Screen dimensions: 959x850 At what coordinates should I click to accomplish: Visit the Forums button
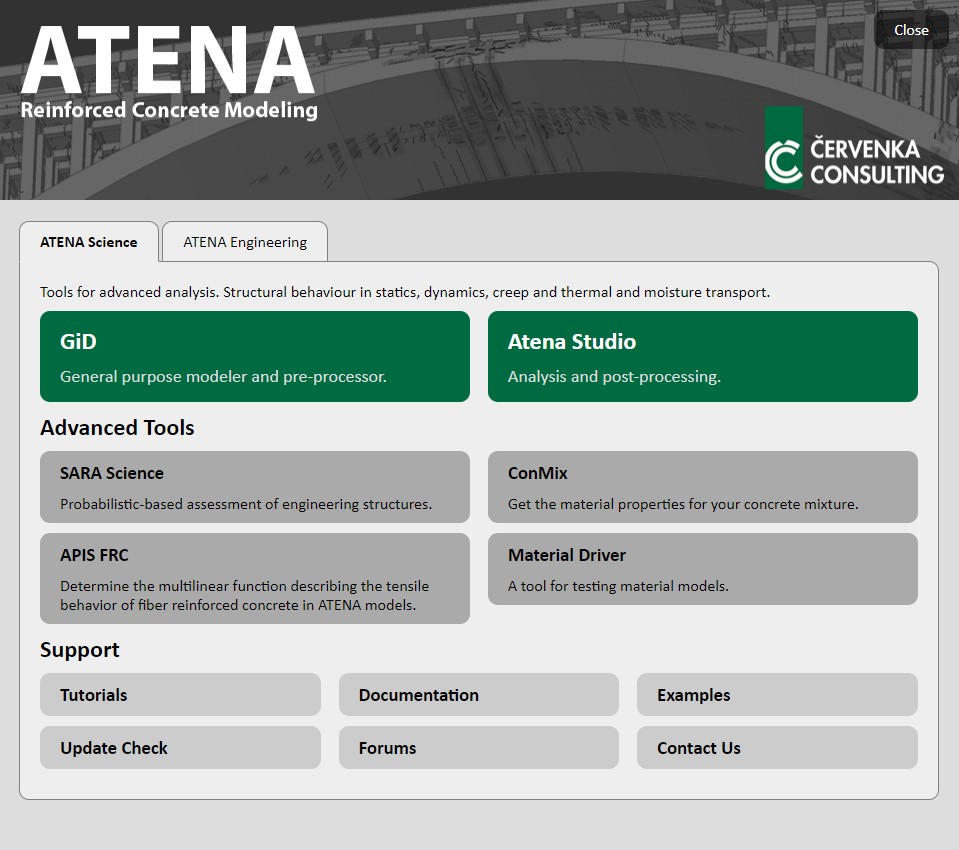click(479, 747)
